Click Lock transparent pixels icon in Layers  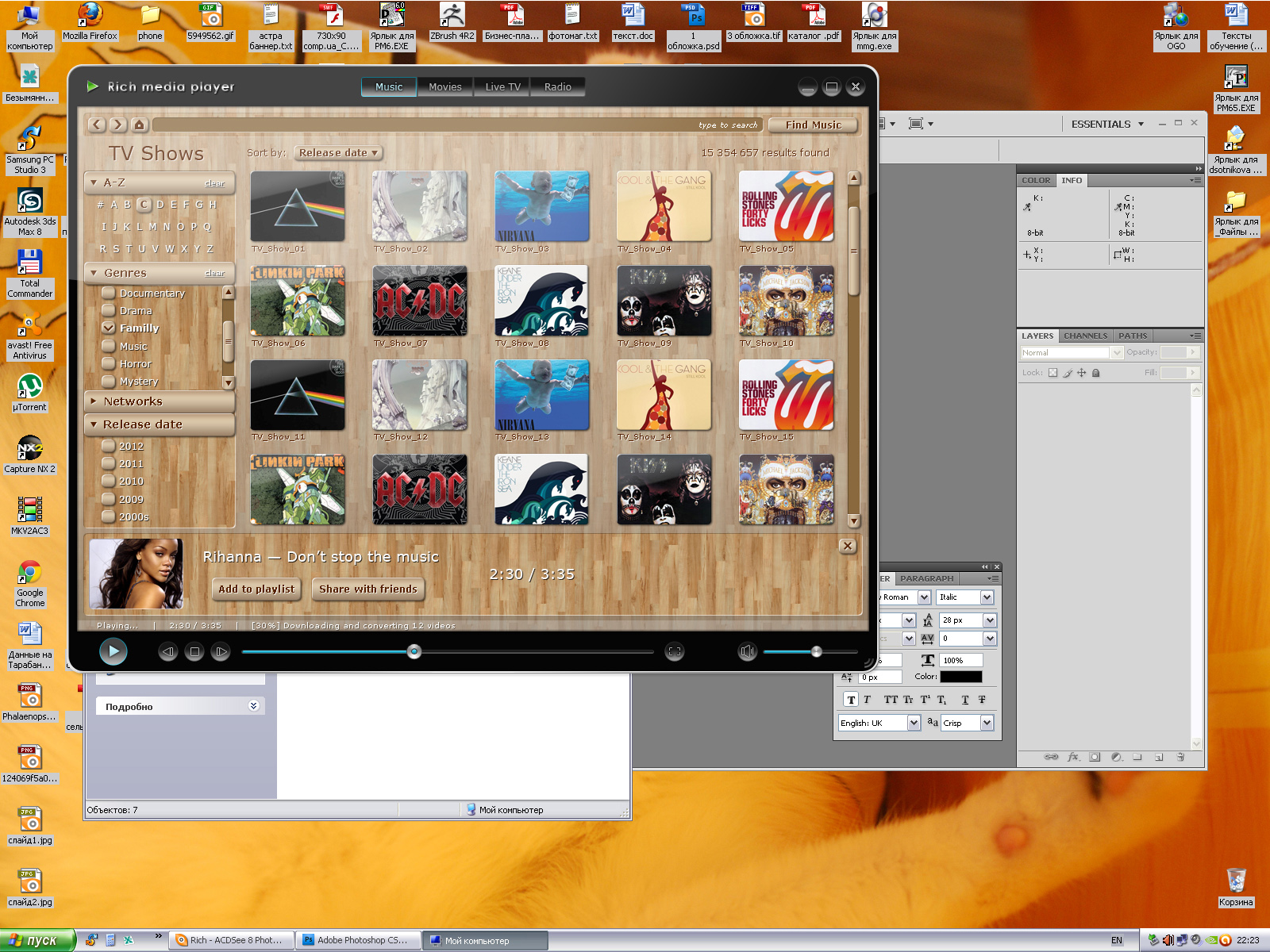coord(1053,373)
